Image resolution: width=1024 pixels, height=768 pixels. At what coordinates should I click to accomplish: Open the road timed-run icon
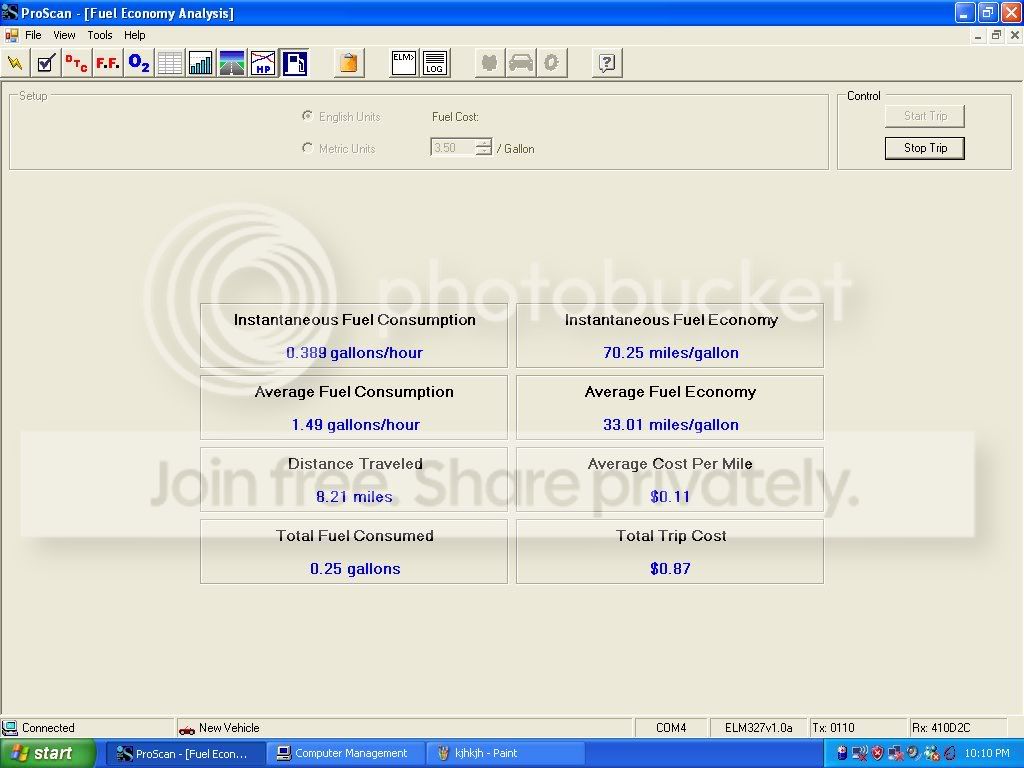232,64
